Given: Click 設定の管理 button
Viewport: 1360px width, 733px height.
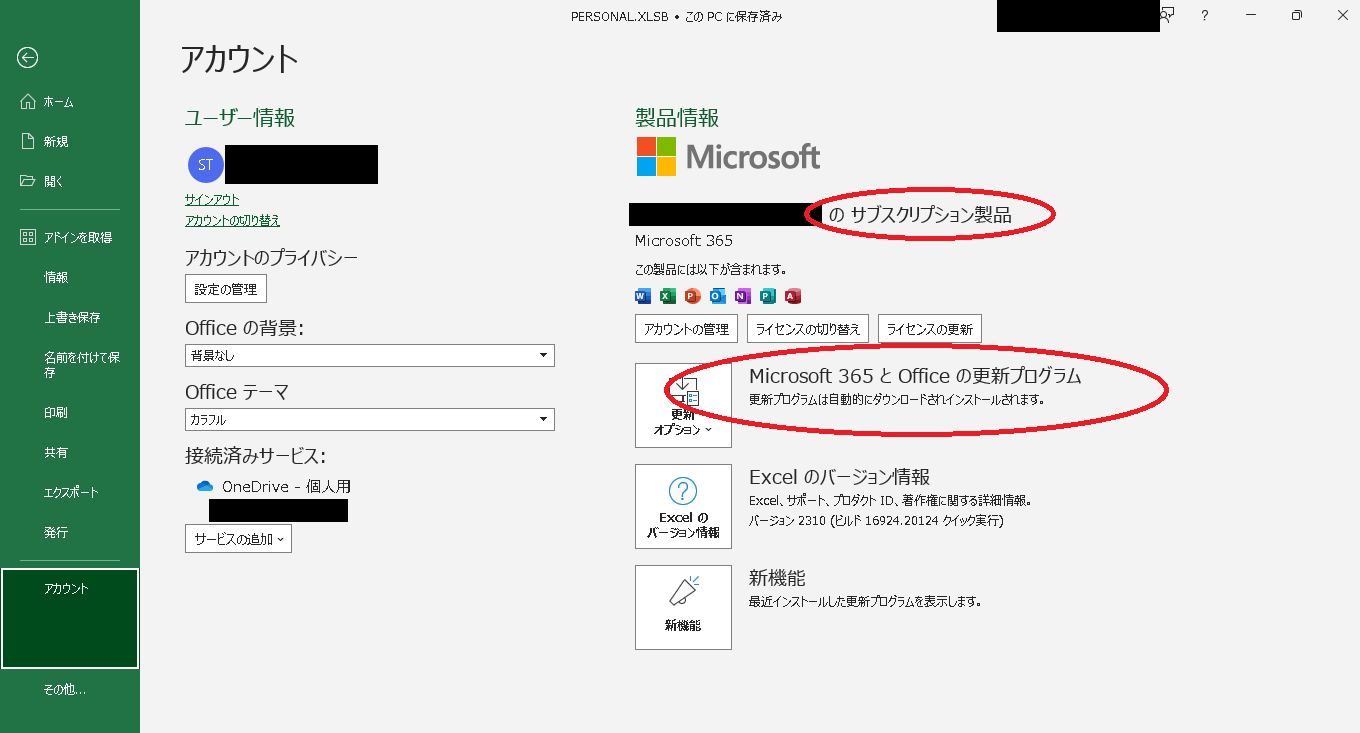Looking at the screenshot, I should pos(226,289).
